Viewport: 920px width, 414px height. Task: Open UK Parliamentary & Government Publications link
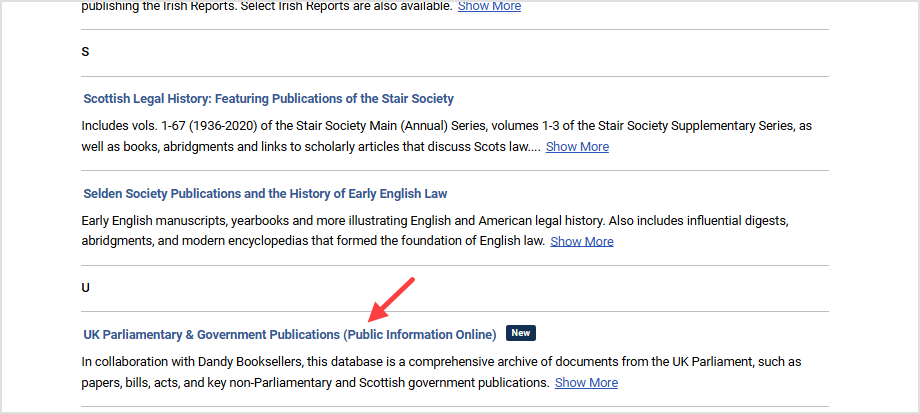tap(290, 334)
